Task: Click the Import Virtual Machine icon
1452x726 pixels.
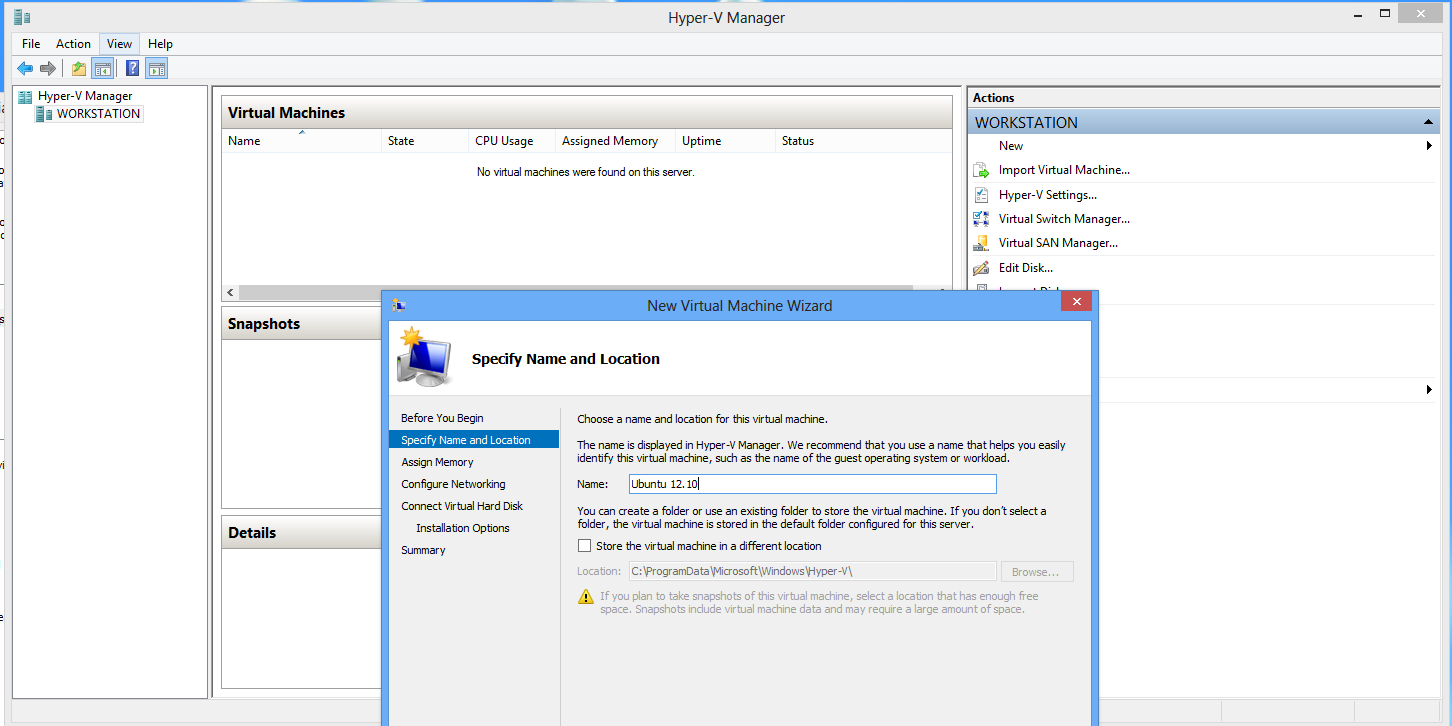Action: (x=981, y=170)
